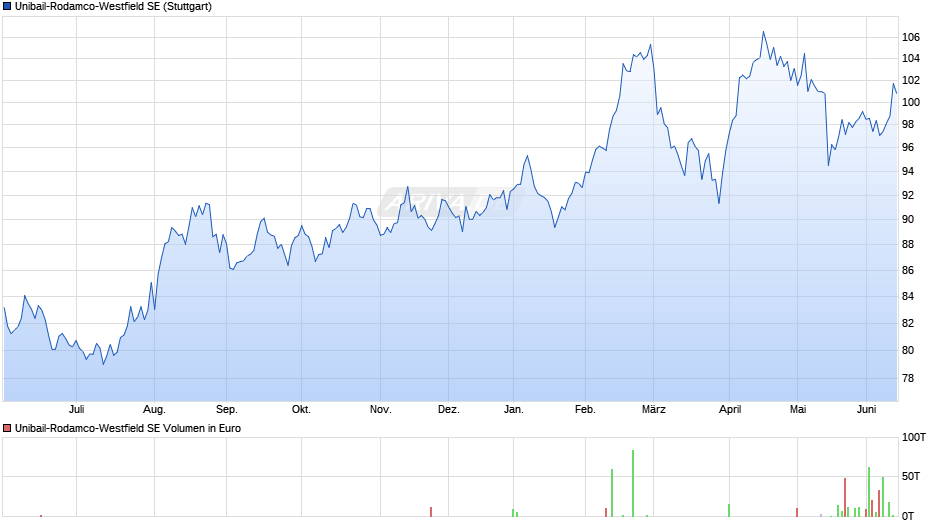This screenshot has width=940, height=526.
Task: Click the price axis value 100
Action: click(911, 102)
